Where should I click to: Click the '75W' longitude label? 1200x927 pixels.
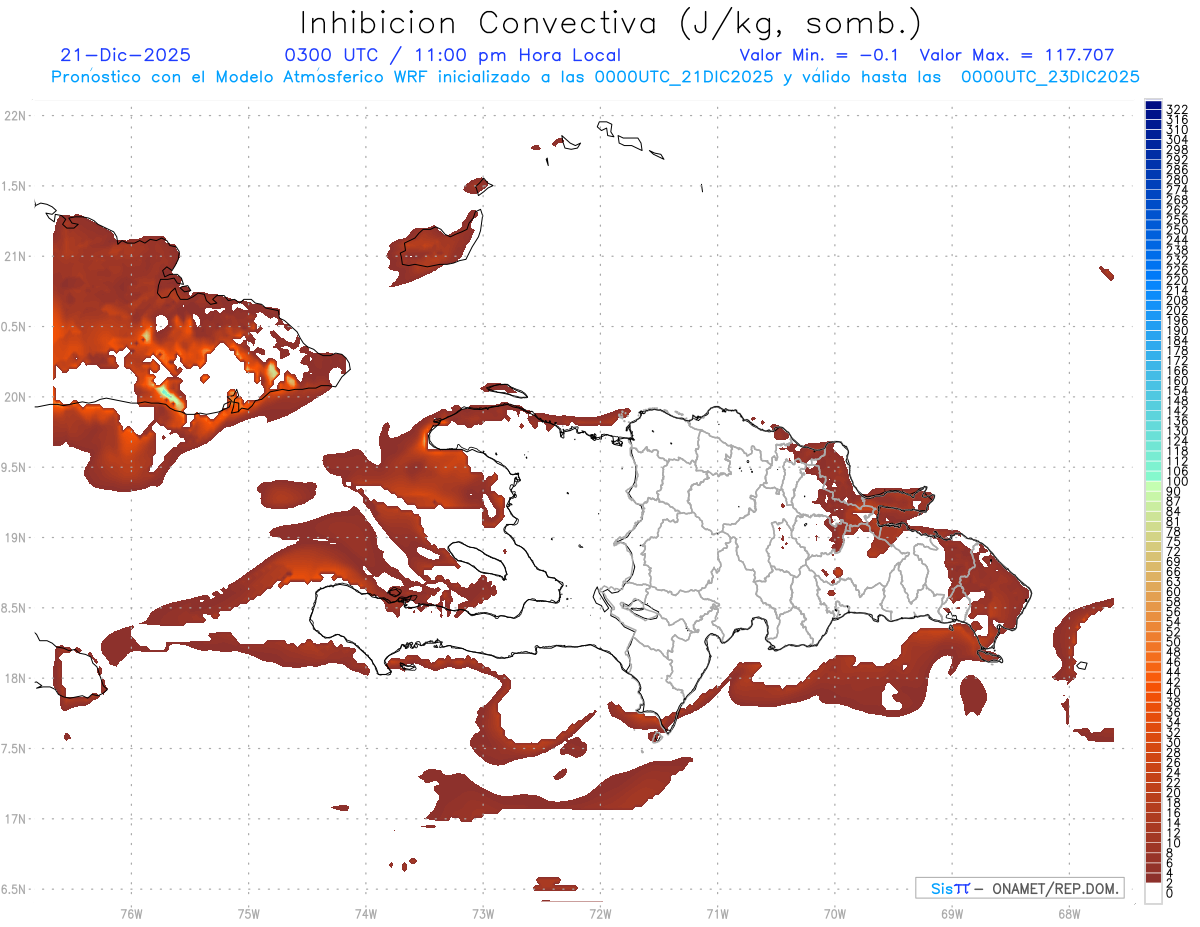[x=249, y=913]
